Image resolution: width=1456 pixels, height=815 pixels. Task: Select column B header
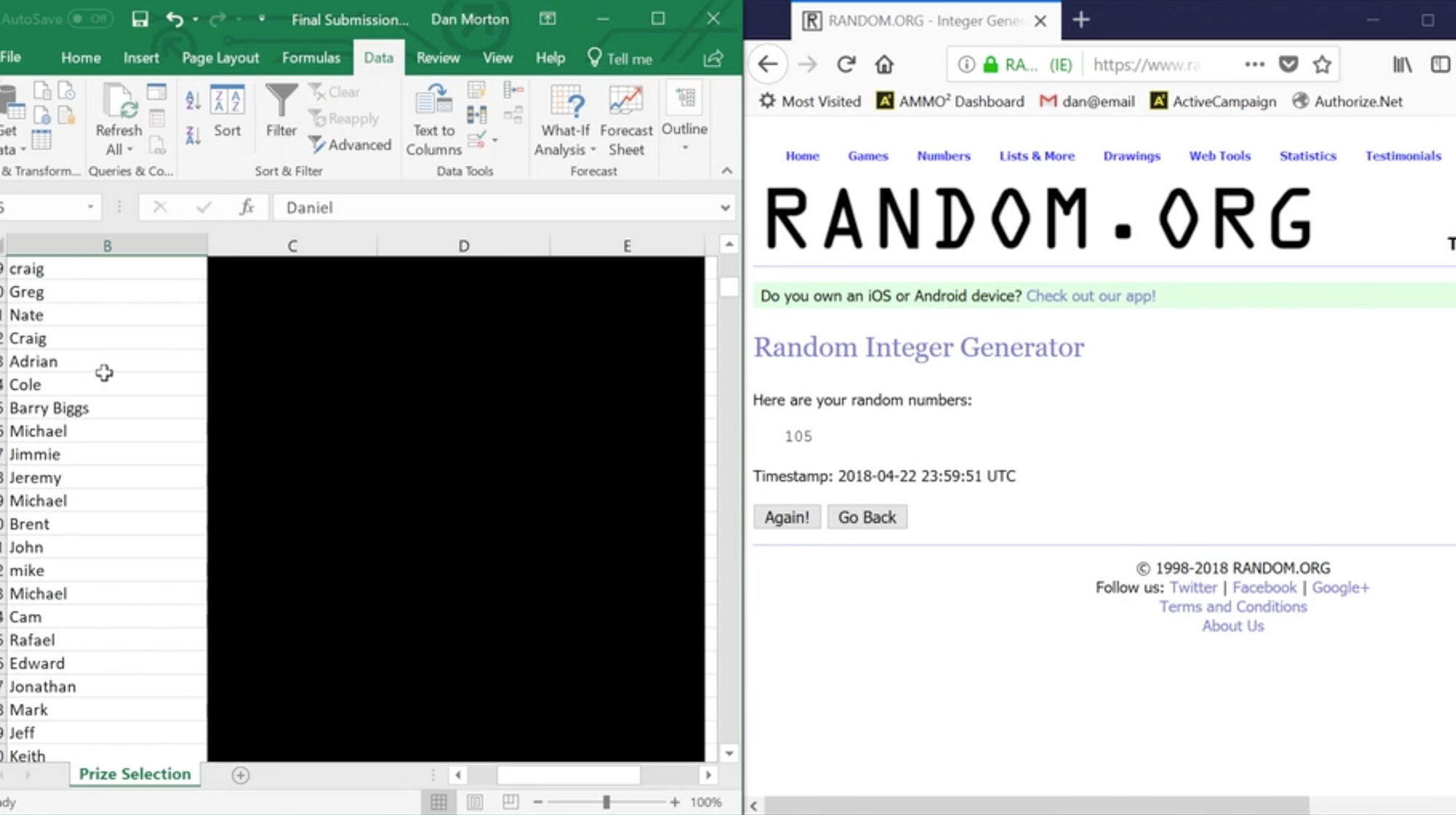coord(107,245)
